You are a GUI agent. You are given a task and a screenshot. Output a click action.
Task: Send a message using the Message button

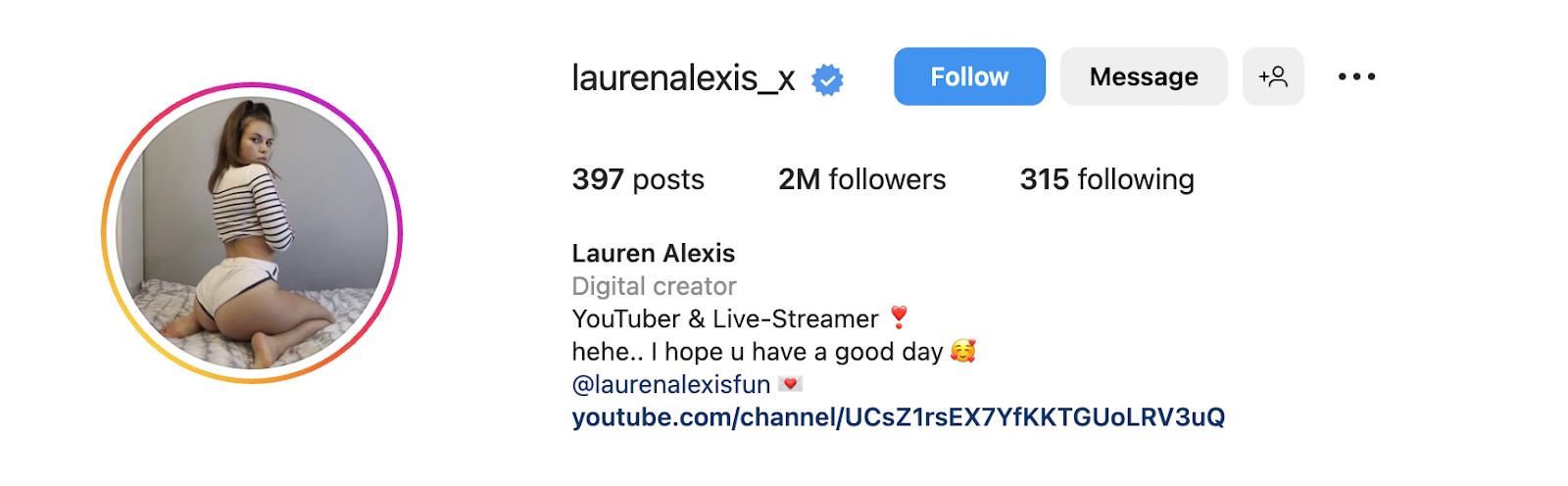click(1144, 76)
